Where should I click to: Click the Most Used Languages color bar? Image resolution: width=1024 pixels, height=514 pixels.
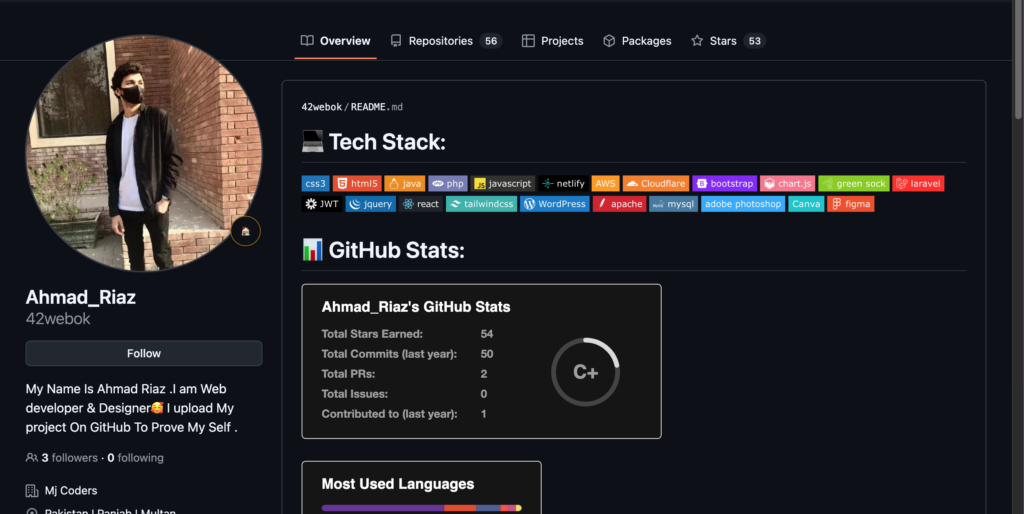[x=421, y=508]
